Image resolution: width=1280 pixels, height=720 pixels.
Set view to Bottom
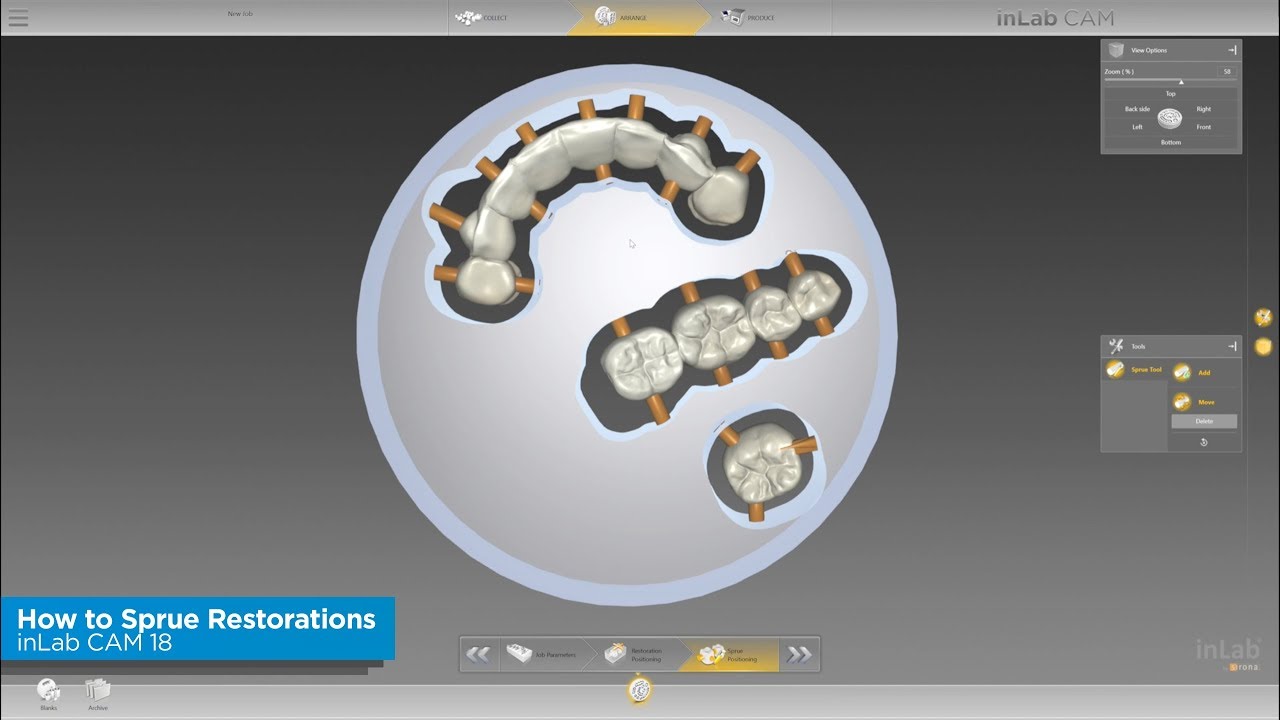(x=1171, y=142)
